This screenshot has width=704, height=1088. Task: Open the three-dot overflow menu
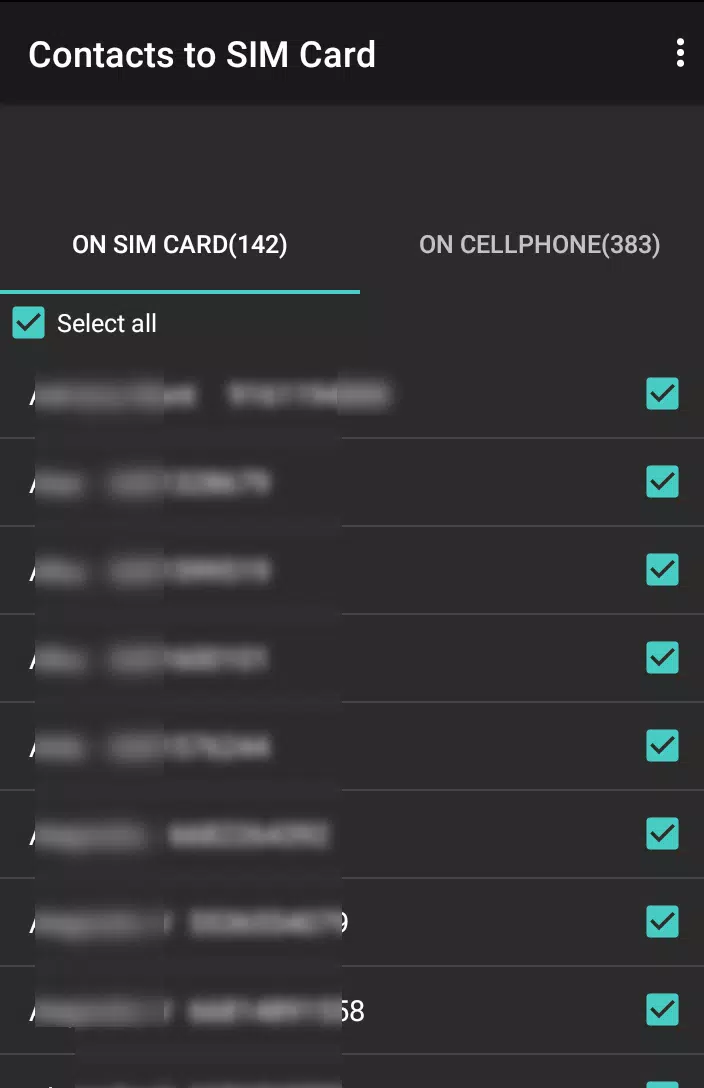(x=680, y=53)
